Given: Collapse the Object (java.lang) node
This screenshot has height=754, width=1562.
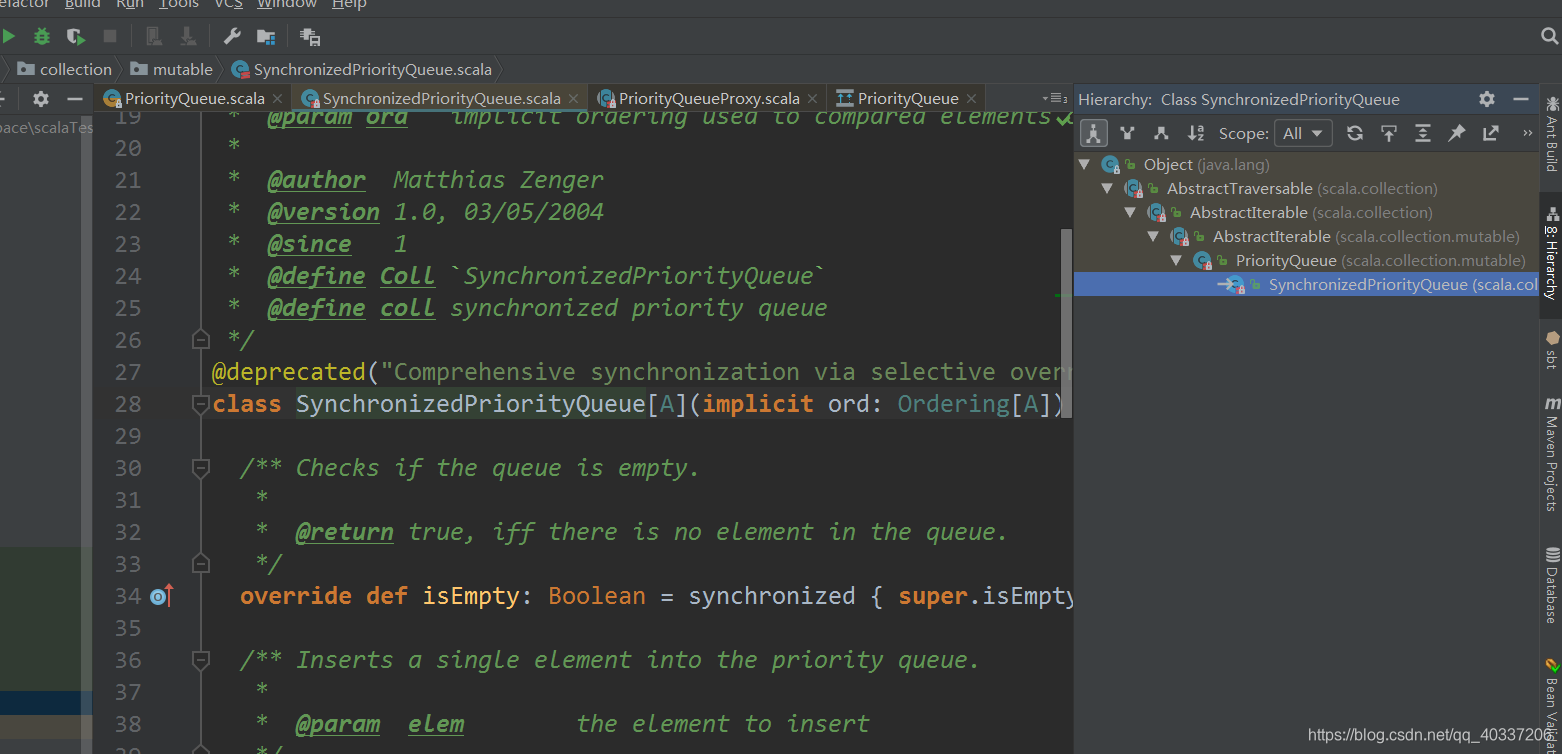Looking at the screenshot, I should 1085,164.
